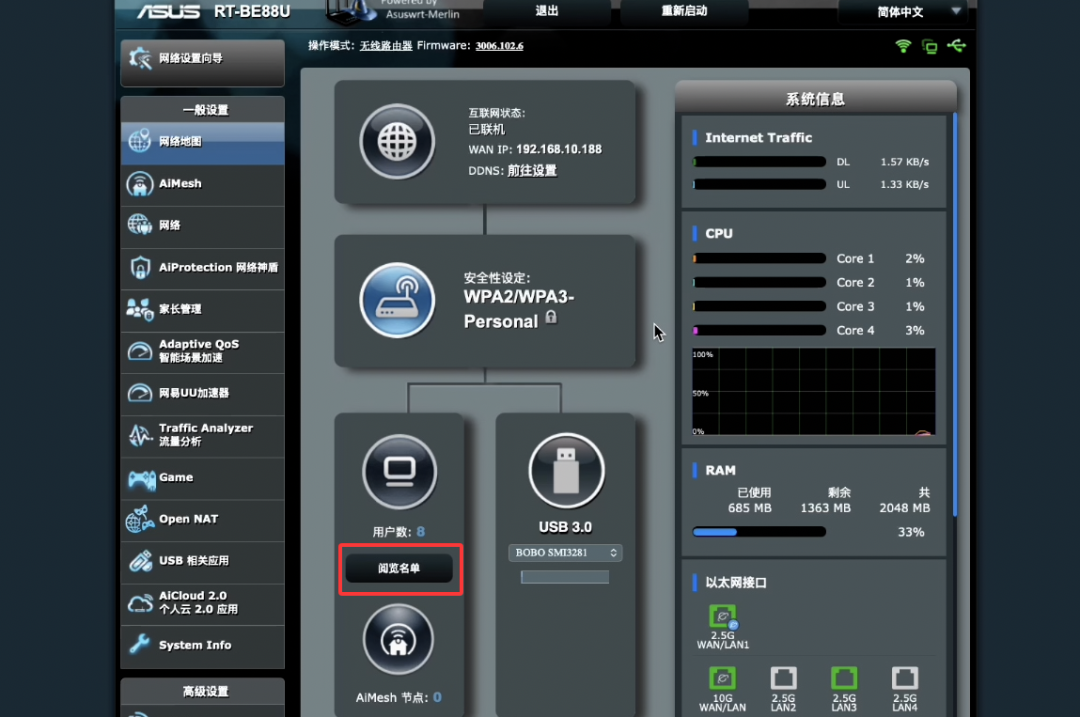Click the Core 4 CPU usage bar
Screen dimensions: 1080x717
tap(759, 331)
